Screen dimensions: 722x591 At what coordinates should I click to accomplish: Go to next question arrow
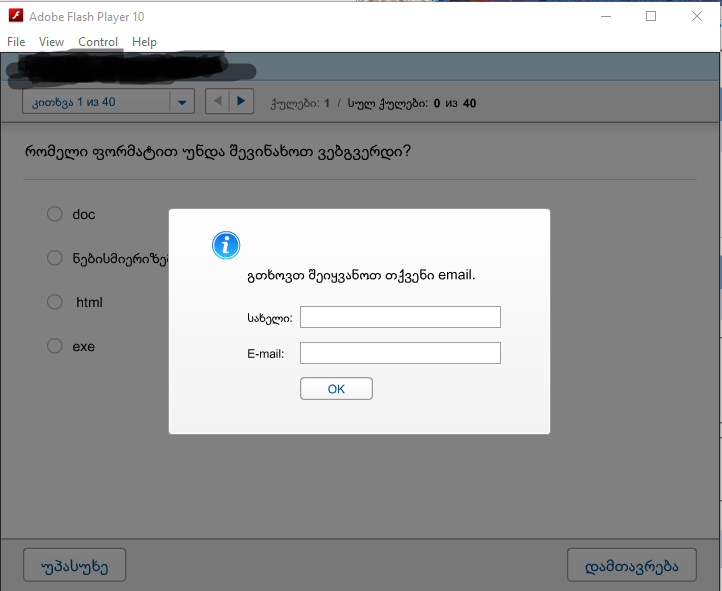pos(241,101)
